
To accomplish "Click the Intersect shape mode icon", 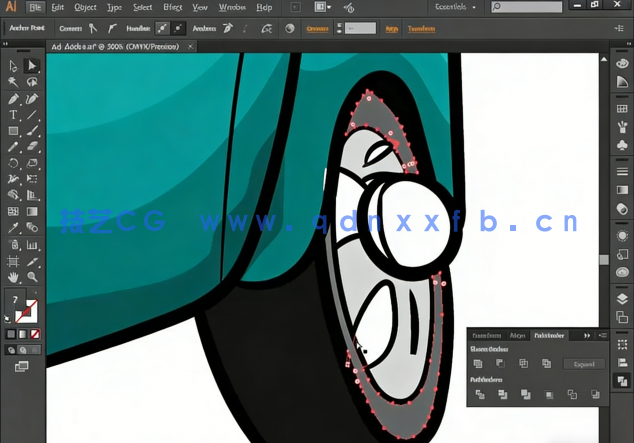I will 523,363.
